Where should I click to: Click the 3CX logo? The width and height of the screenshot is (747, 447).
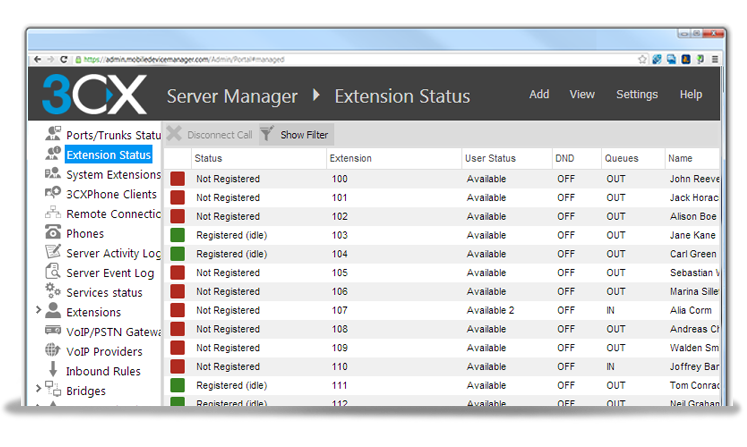(x=94, y=94)
